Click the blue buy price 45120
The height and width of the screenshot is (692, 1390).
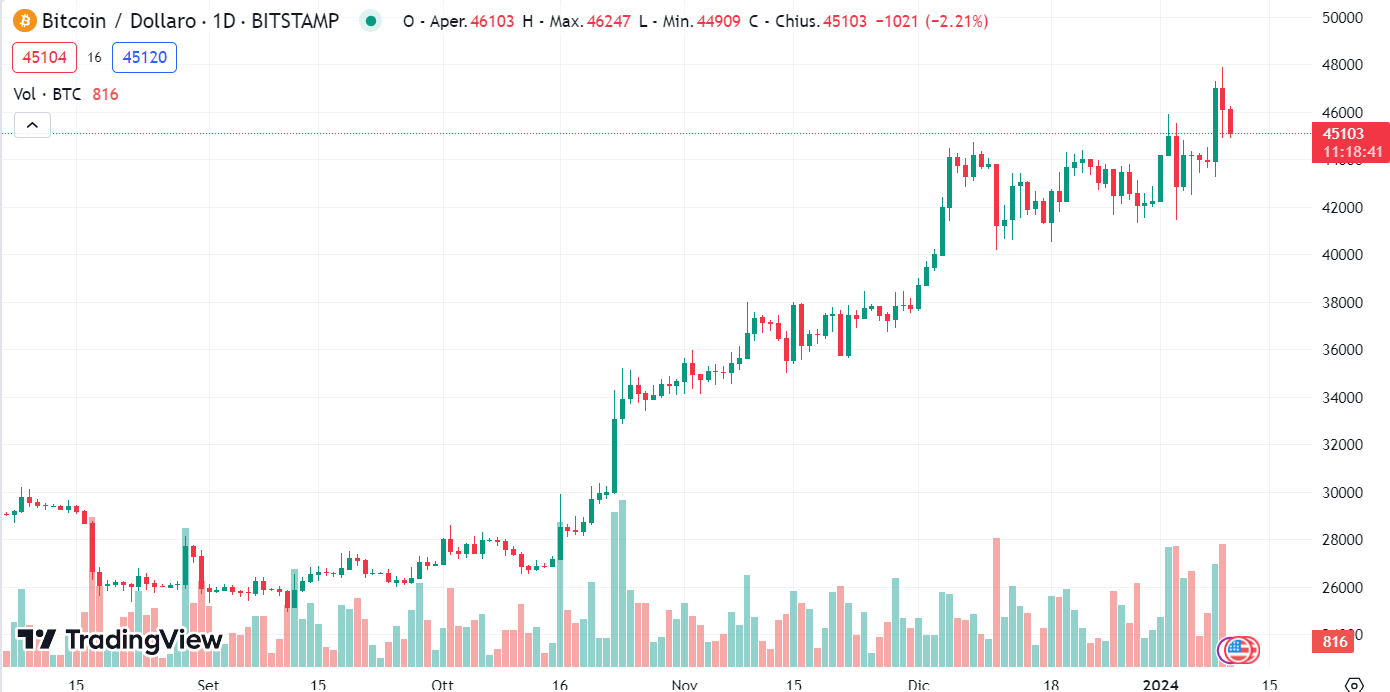point(144,58)
